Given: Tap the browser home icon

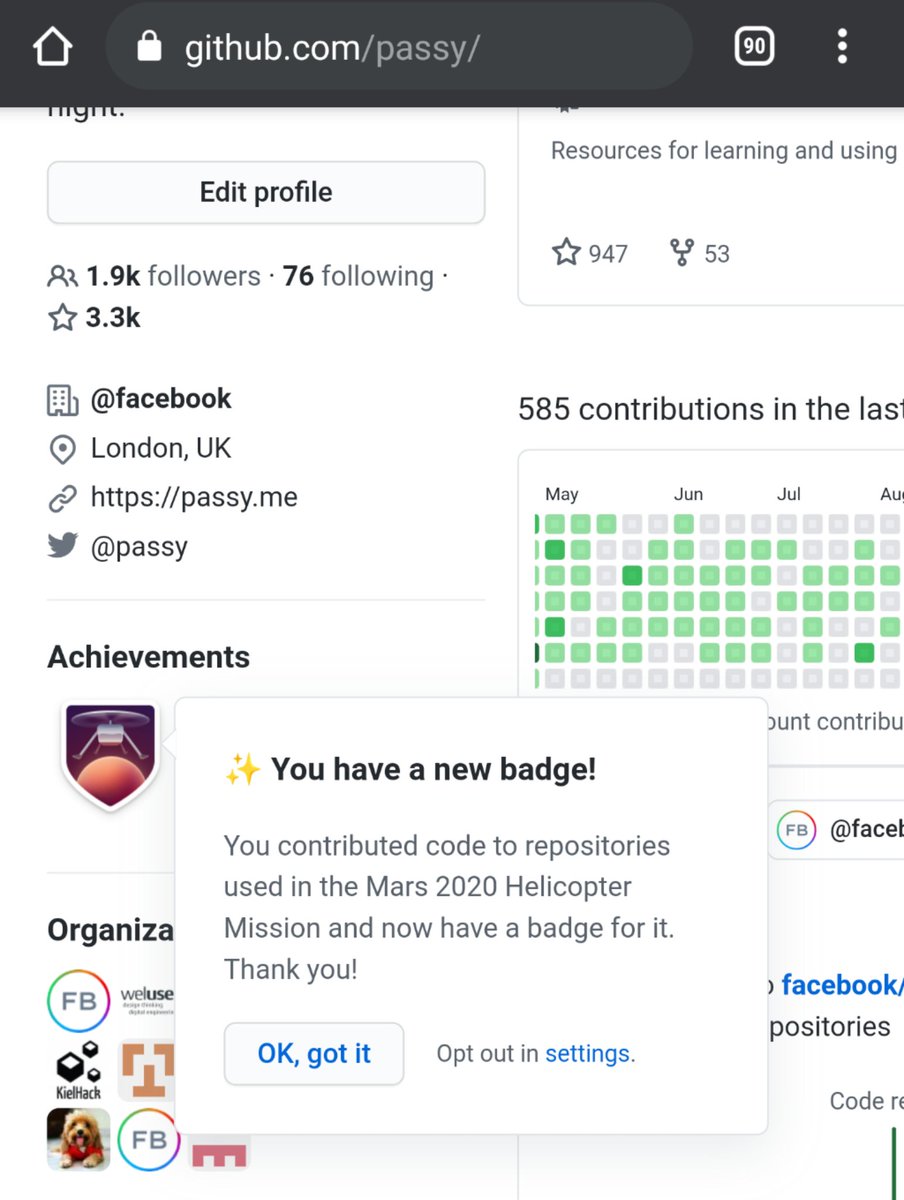Looking at the screenshot, I should 53,47.
